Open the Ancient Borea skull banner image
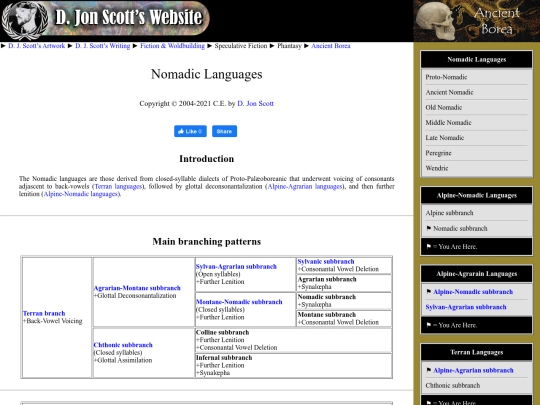540x405 pixels. (x=477, y=21)
